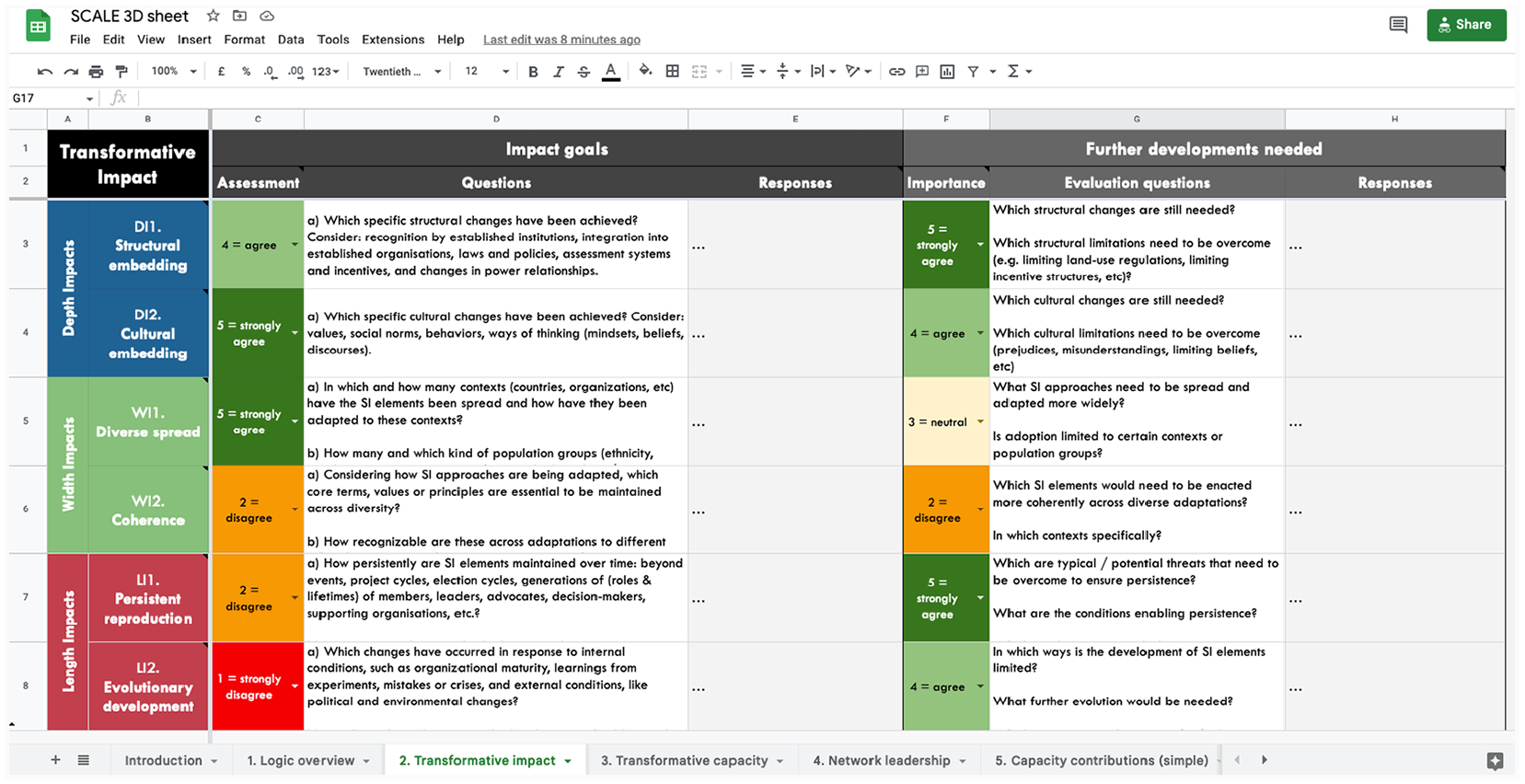Click the borders grid icon
The image size is (1525, 784).
click(673, 71)
